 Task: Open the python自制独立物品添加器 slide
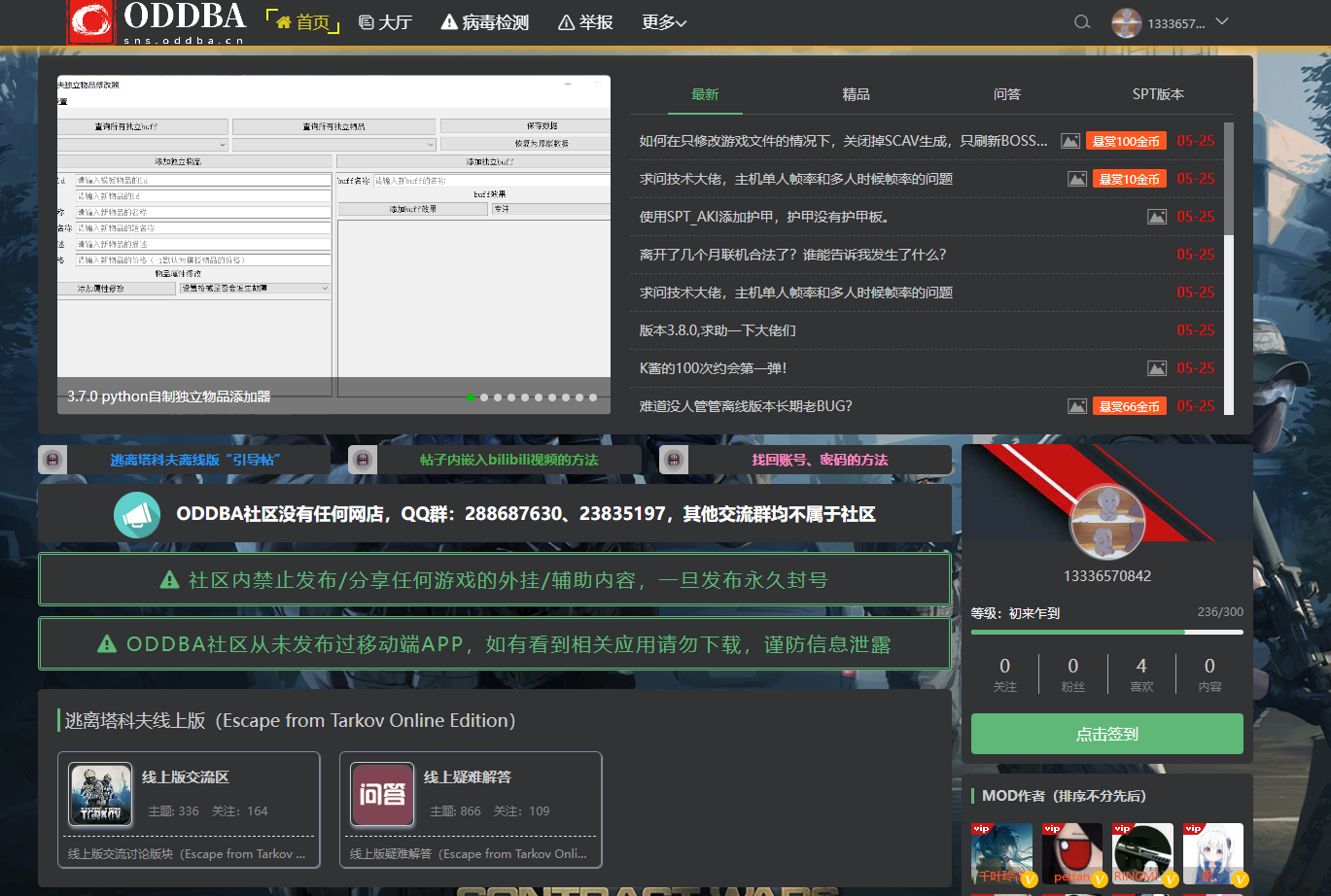(x=169, y=396)
